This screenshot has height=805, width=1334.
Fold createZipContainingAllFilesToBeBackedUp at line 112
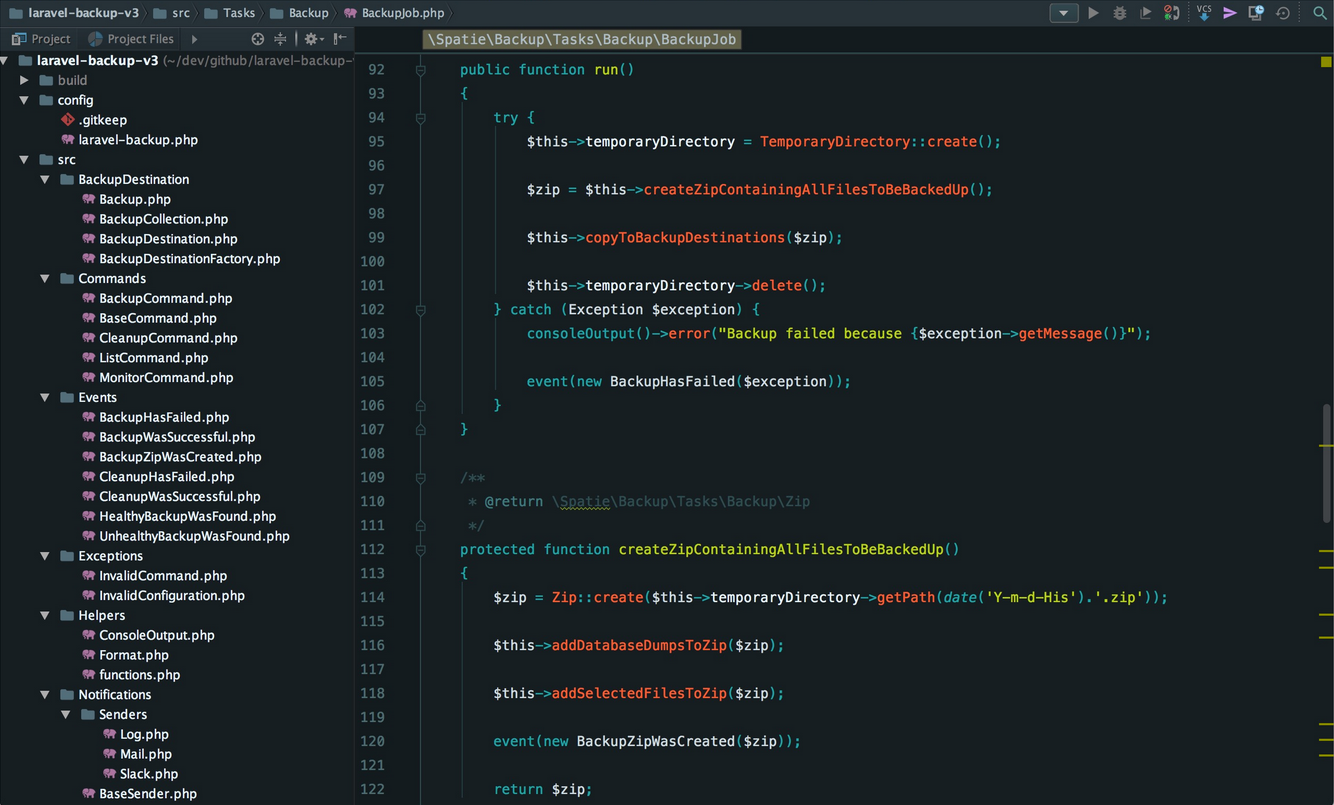pos(421,550)
